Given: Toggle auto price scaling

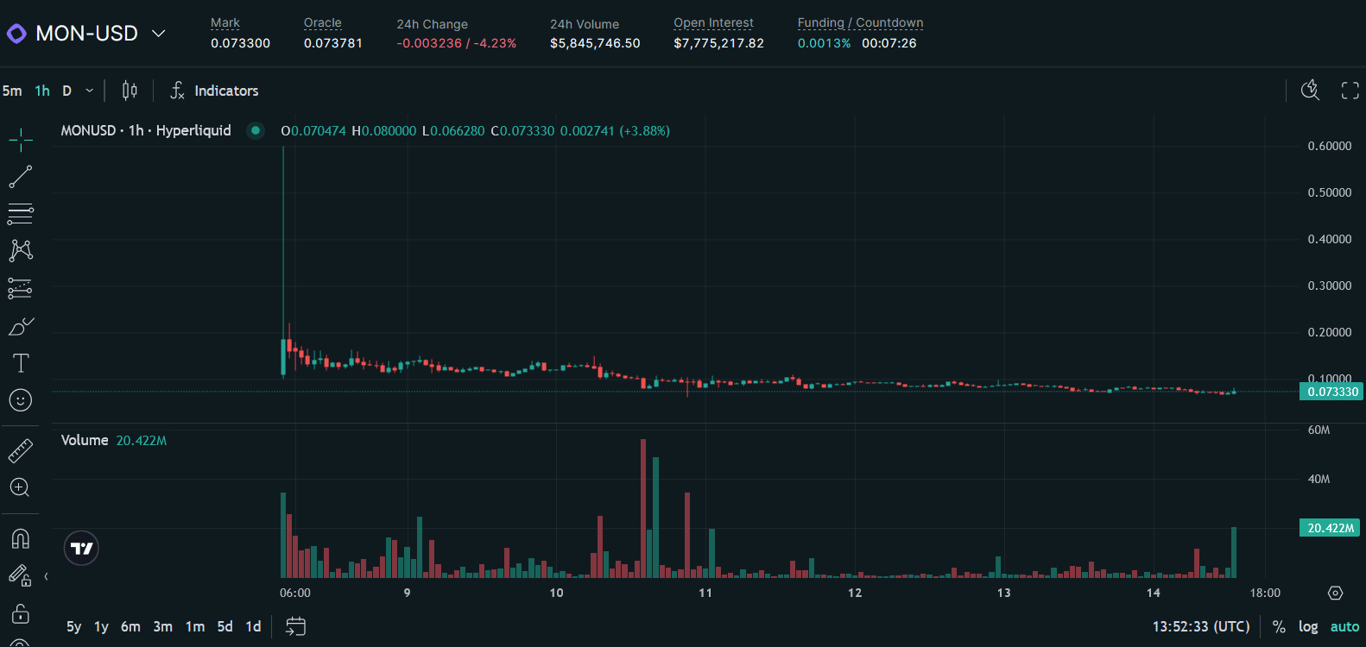Looking at the screenshot, I should point(1344,626).
